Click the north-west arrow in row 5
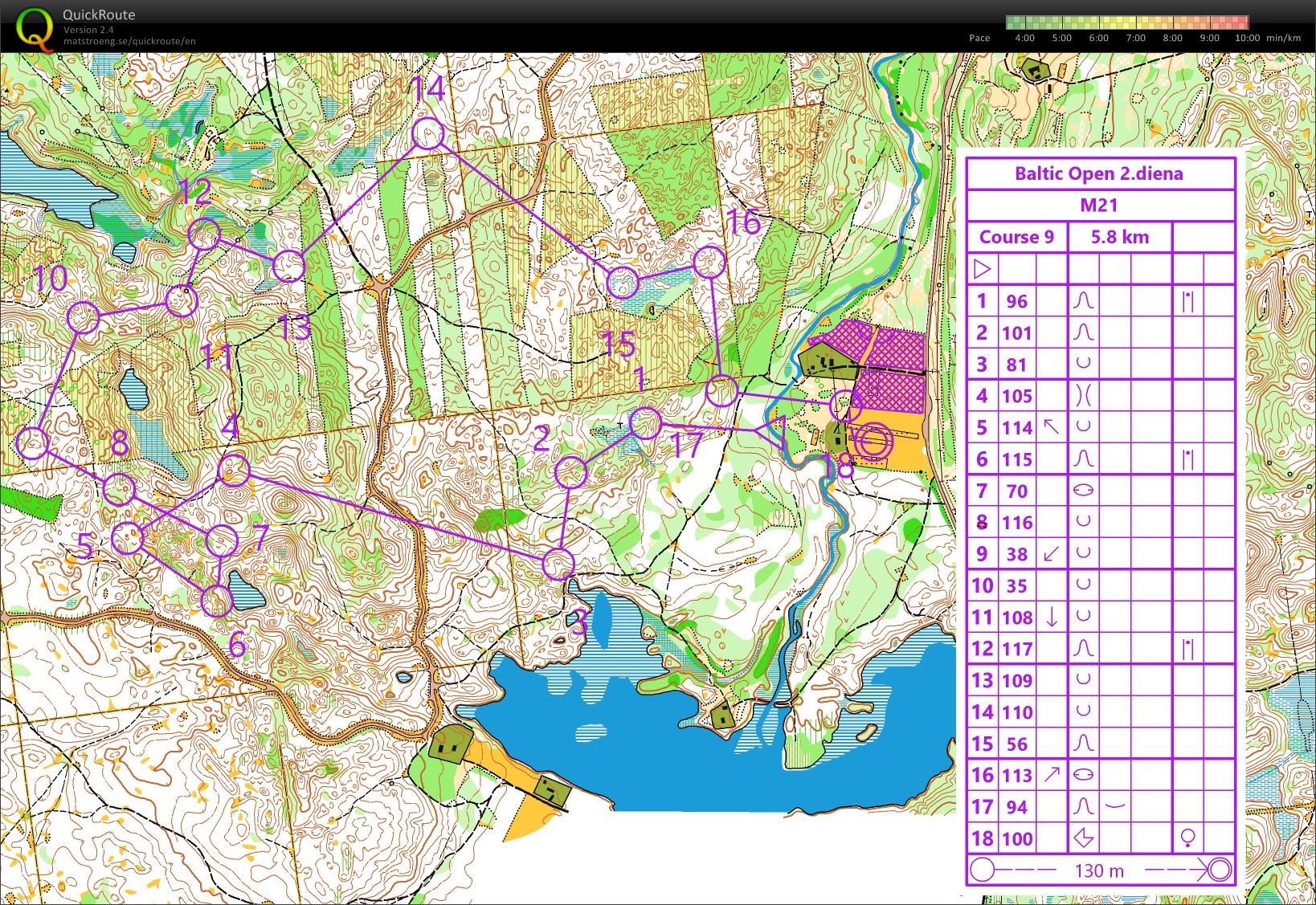This screenshot has height=905, width=1316. pos(1052,427)
